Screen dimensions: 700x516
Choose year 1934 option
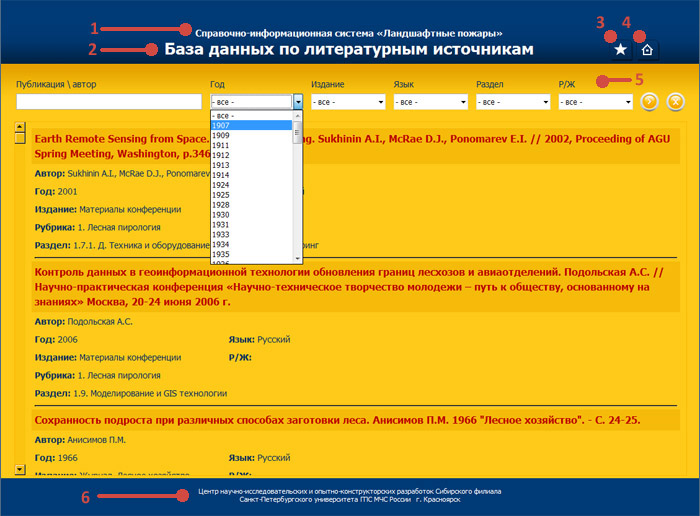(251, 244)
